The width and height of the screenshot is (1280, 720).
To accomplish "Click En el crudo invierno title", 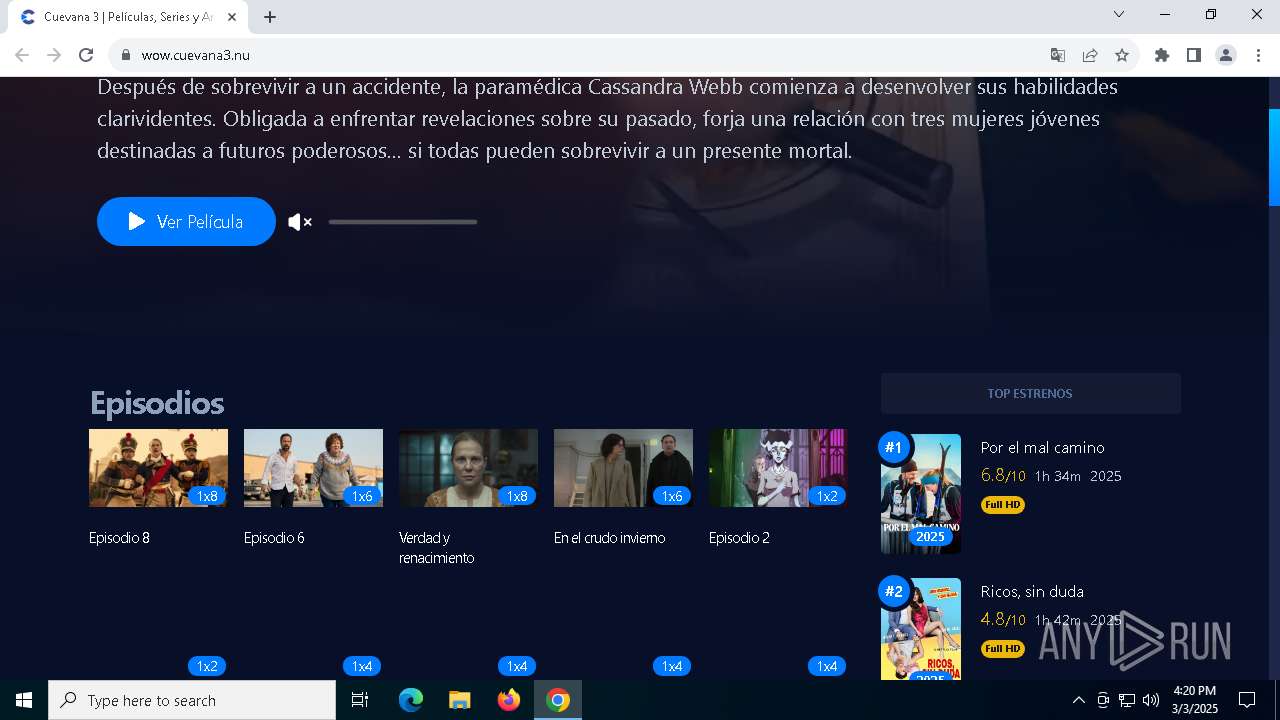I will (609, 538).
